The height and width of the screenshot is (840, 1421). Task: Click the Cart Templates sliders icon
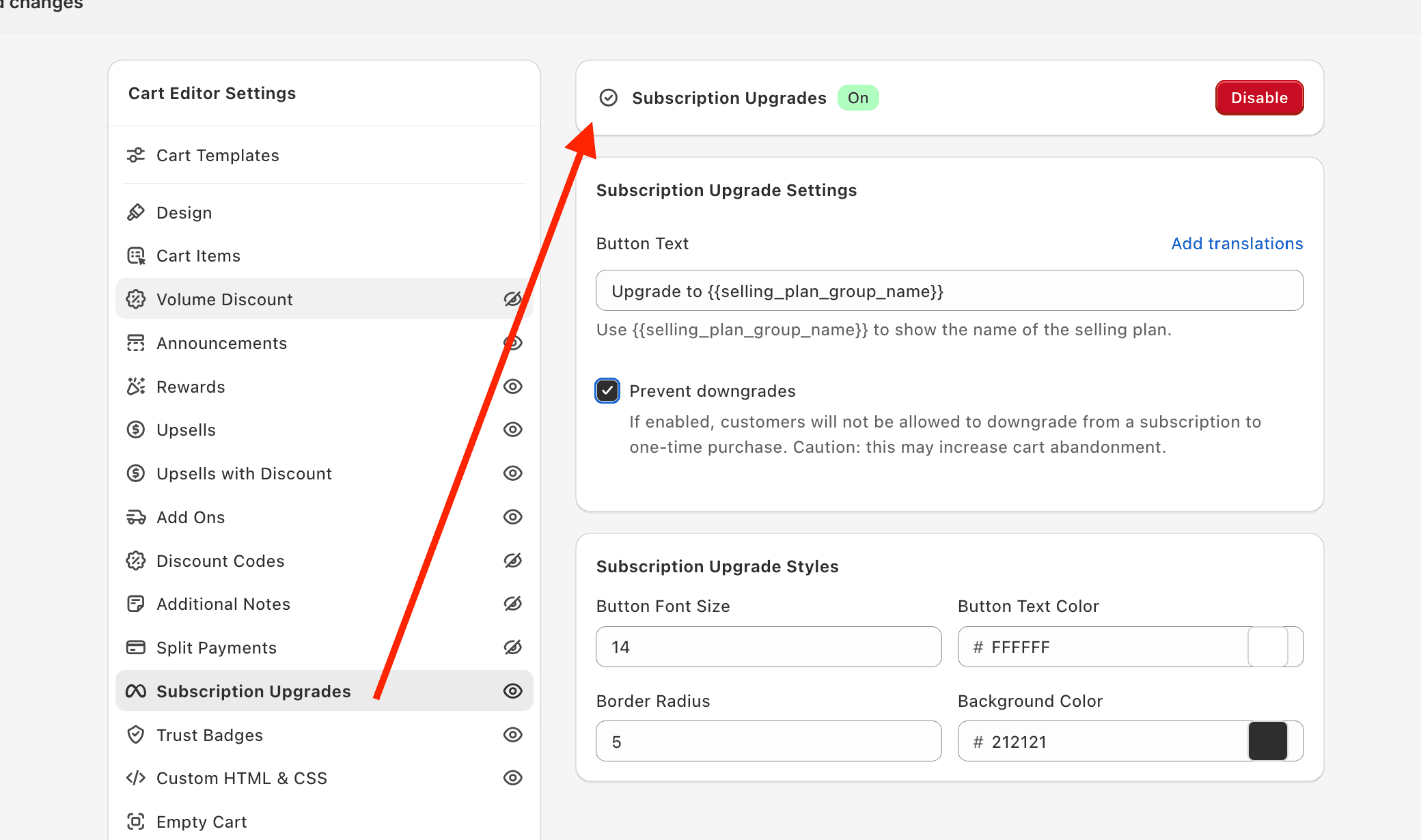coord(136,155)
